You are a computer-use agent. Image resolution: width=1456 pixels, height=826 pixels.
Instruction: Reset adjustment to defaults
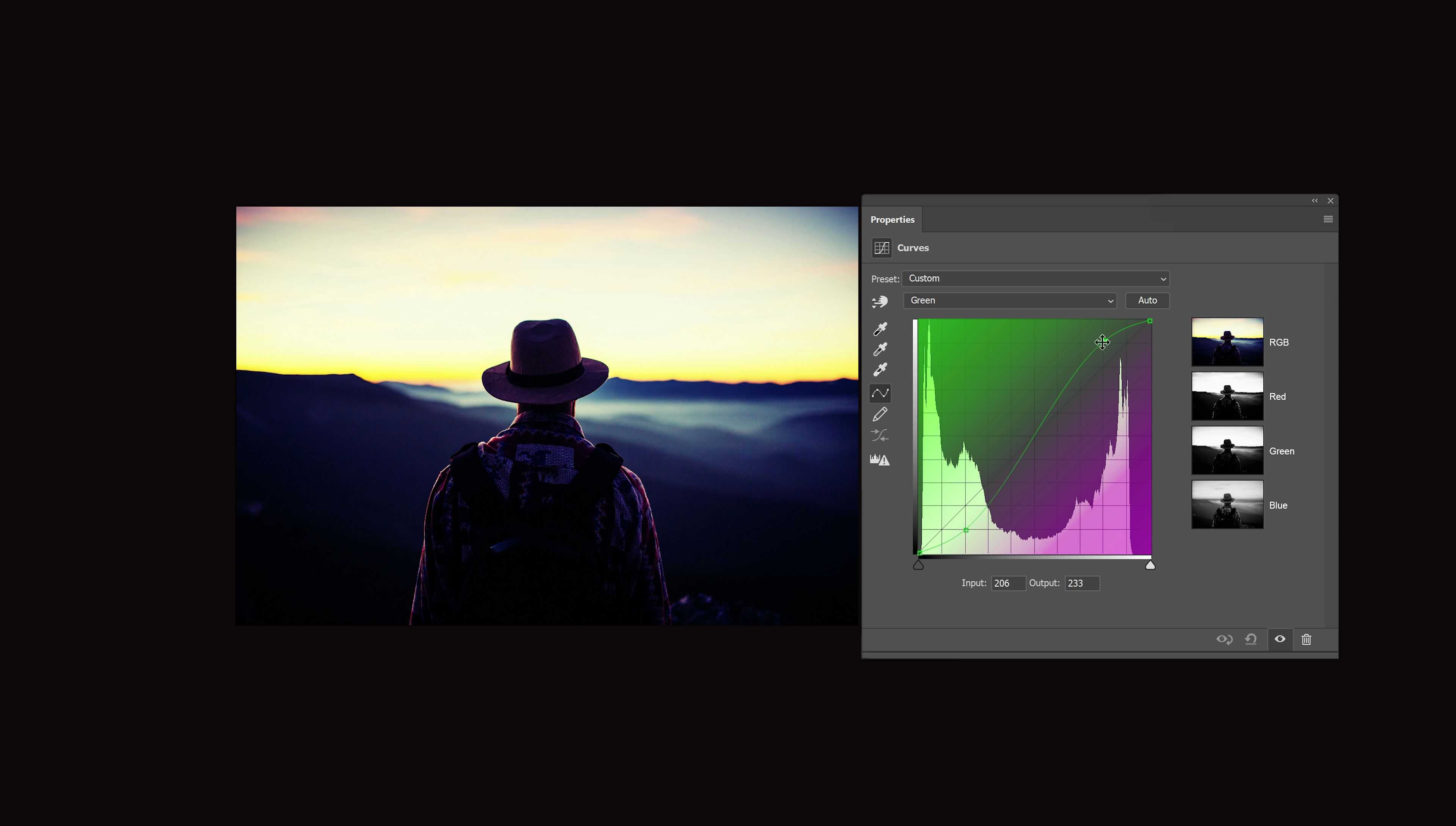tap(1250, 639)
